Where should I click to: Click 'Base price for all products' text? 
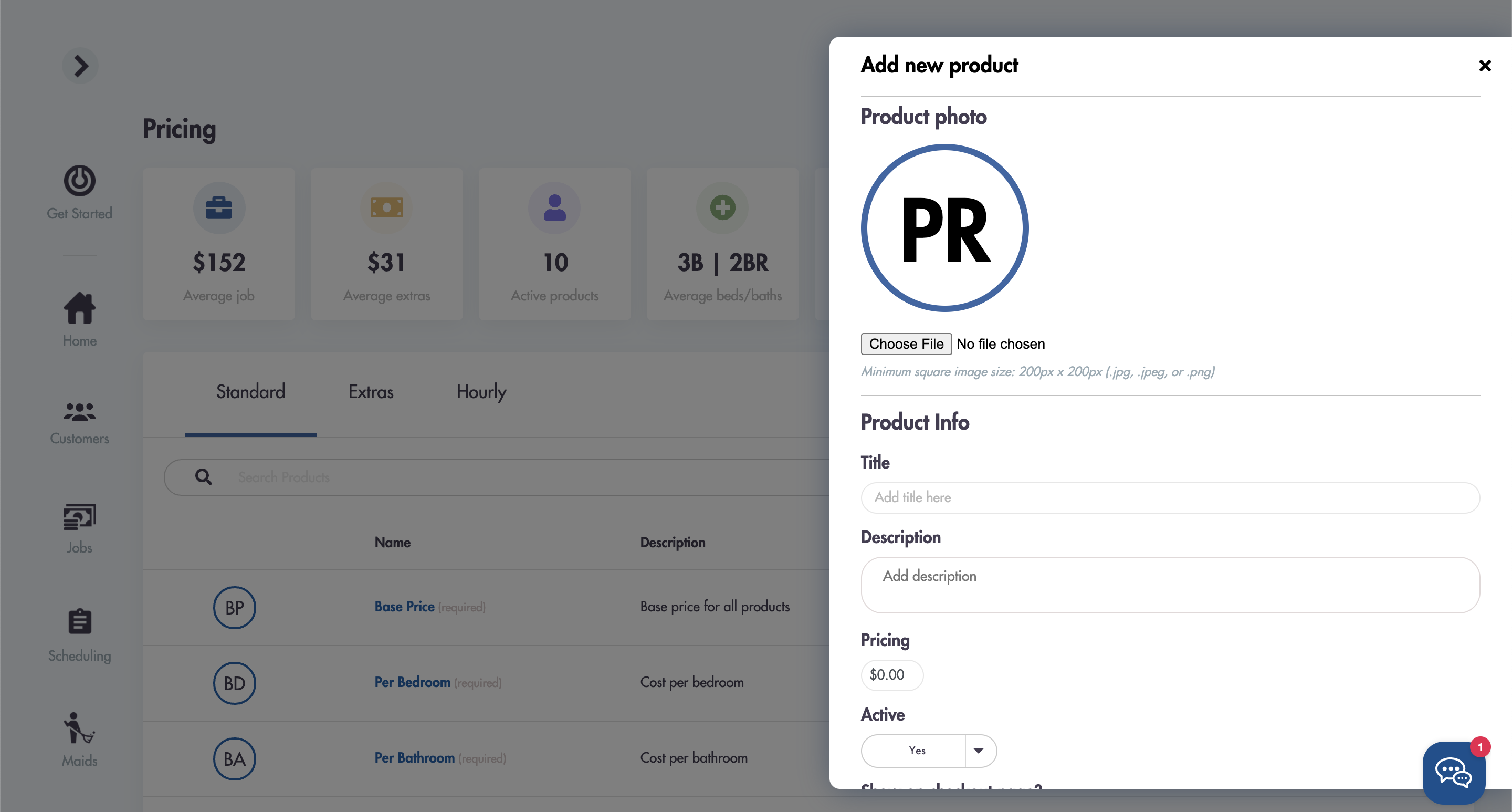tap(715, 607)
